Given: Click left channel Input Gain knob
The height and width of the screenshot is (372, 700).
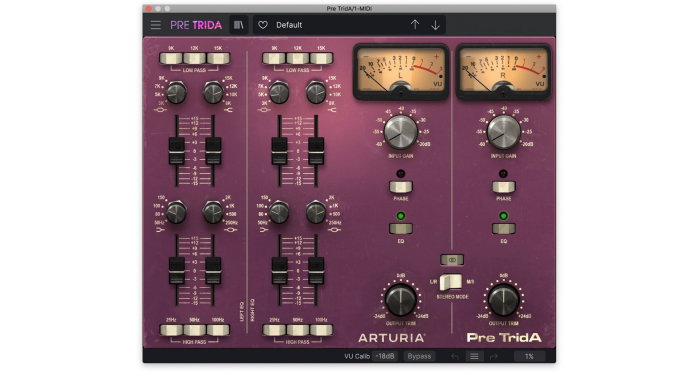Looking at the screenshot, I should (400, 132).
